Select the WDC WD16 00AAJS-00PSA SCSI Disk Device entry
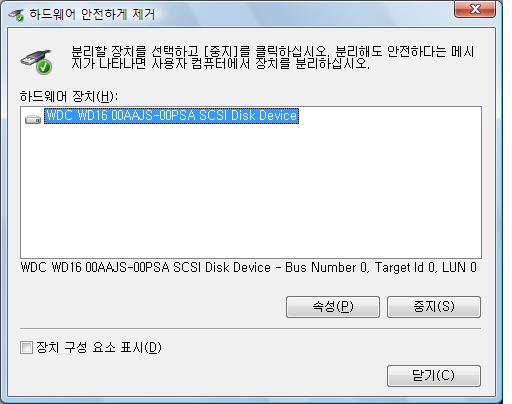The width and height of the screenshot is (512, 404). point(171,116)
